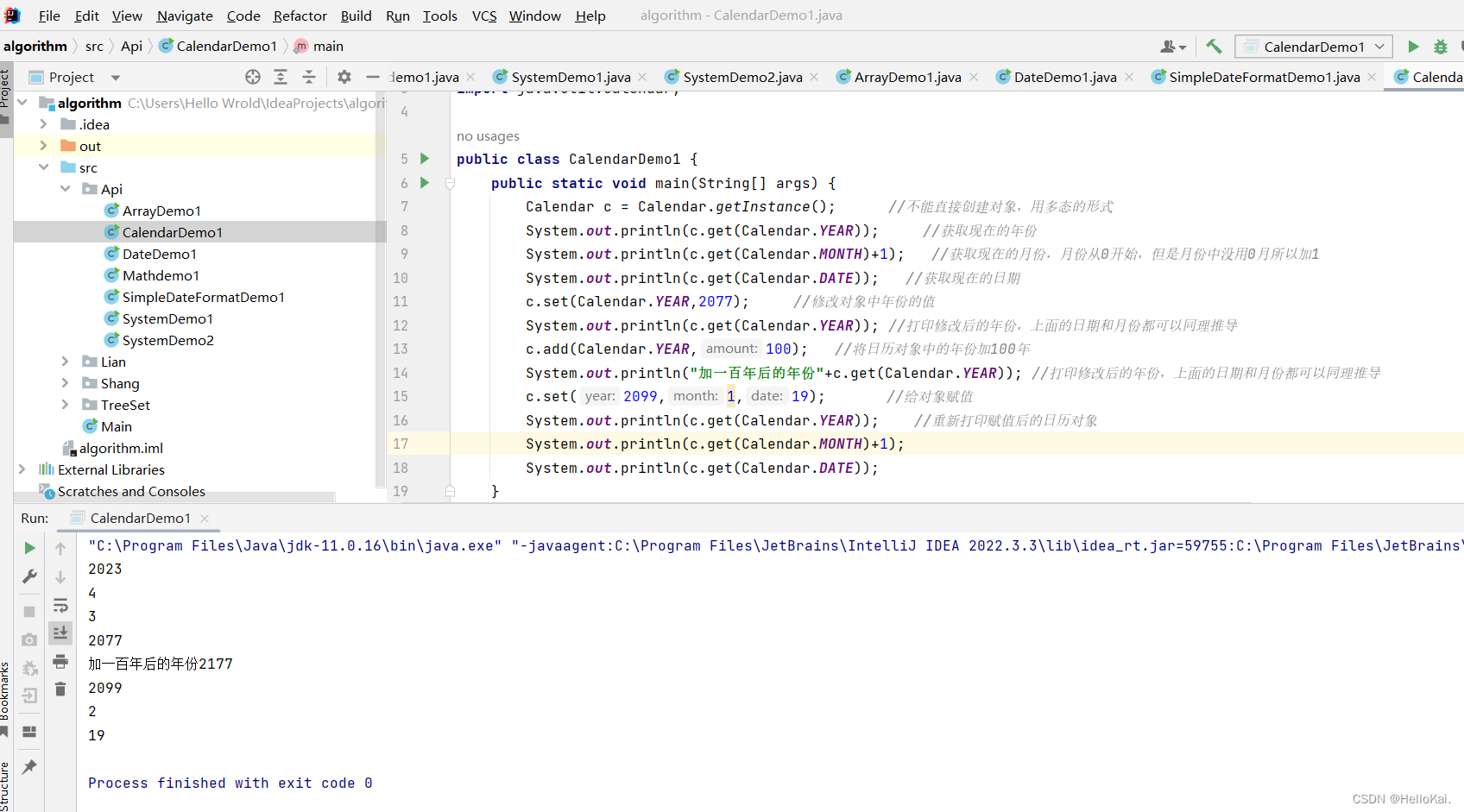Toggle soft-wrap in Run console
1464x812 pixels.
click(60, 605)
